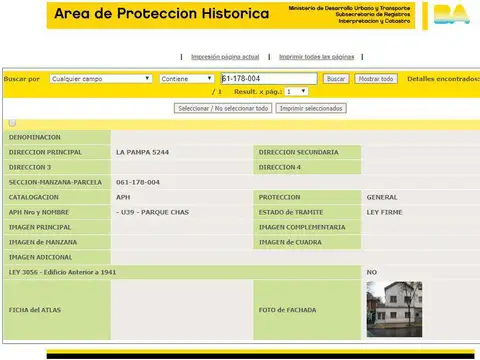480x360 pixels.
Task: Open the facade photo thumbnail
Action: pos(394,309)
